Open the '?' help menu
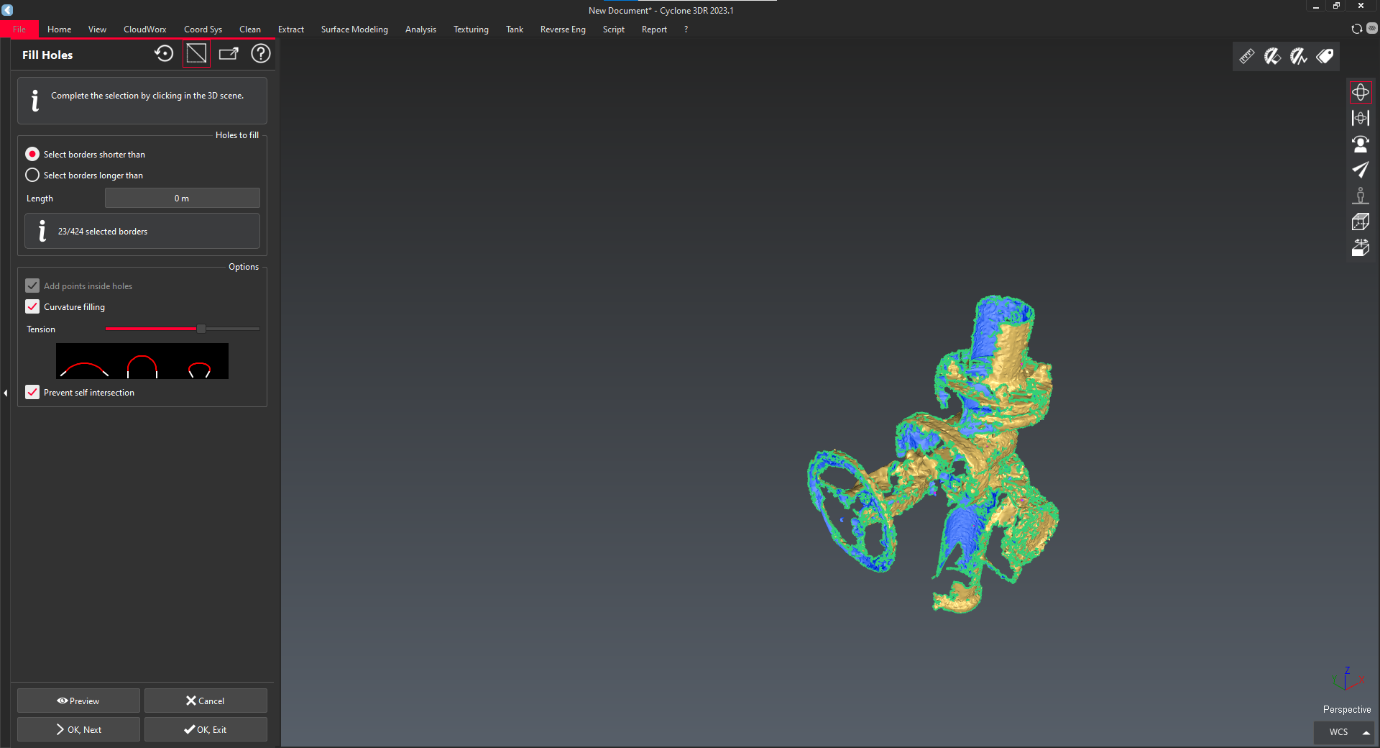1380x748 pixels. pyautogui.click(x=686, y=29)
